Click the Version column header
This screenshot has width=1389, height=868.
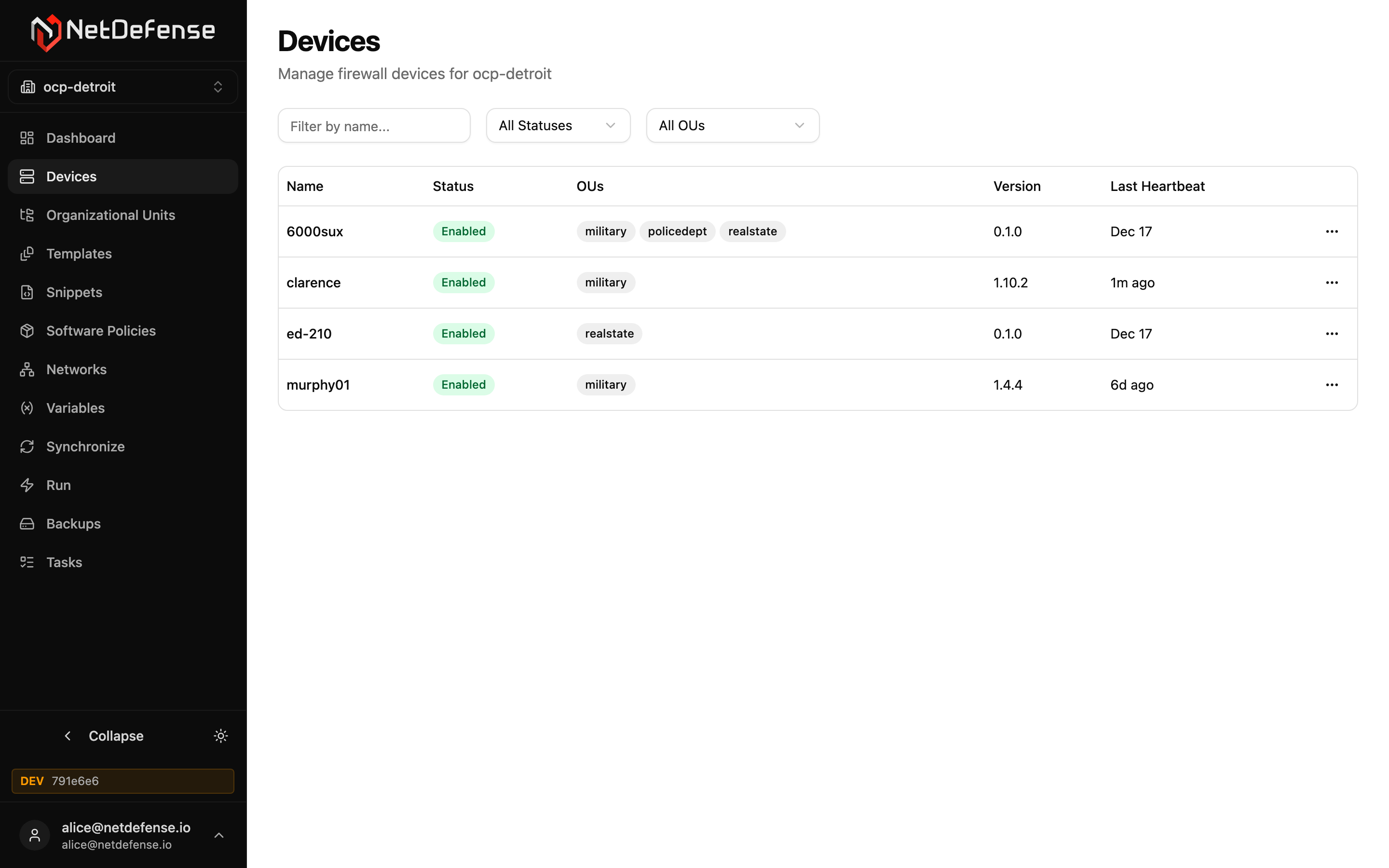point(1017,186)
